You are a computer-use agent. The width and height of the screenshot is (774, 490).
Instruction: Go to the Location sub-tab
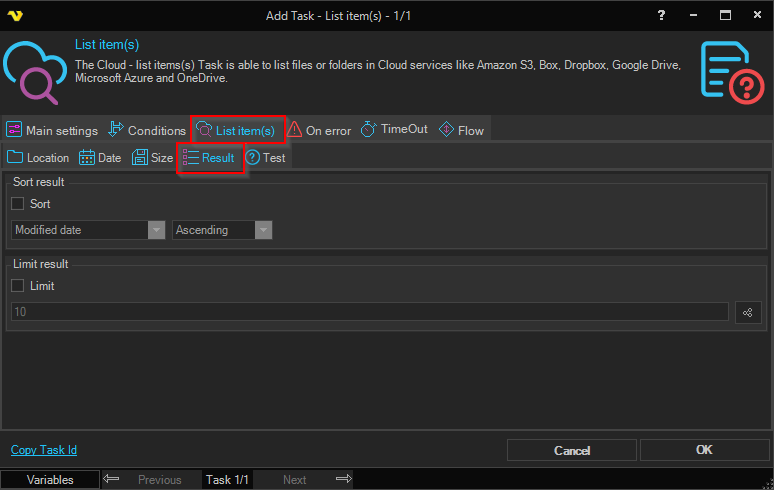click(x=38, y=158)
